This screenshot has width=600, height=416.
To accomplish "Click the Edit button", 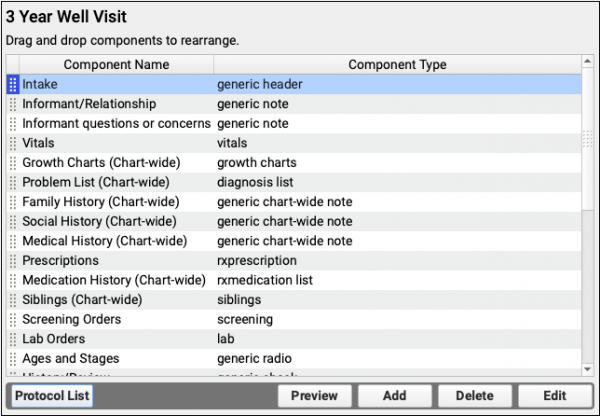I will (555, 396).
